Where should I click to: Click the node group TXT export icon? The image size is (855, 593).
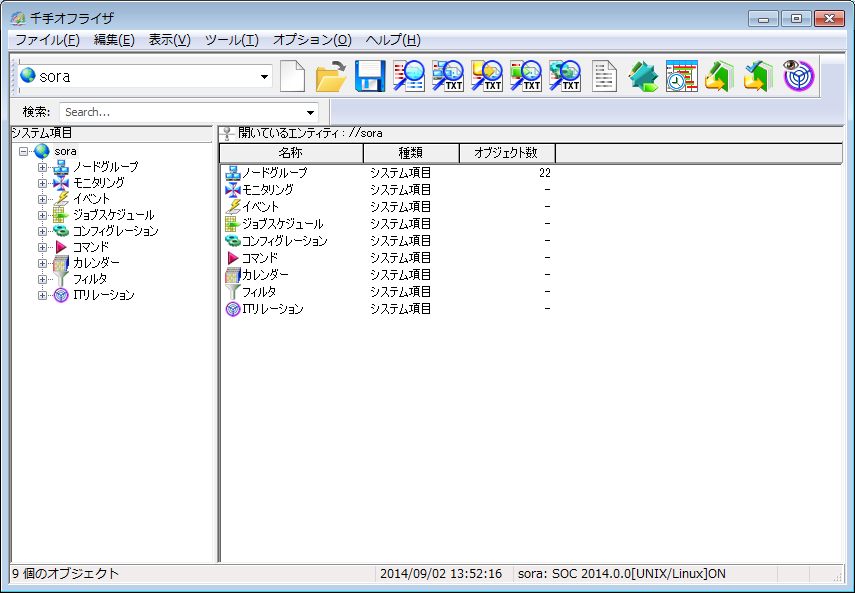coord(448,76)
